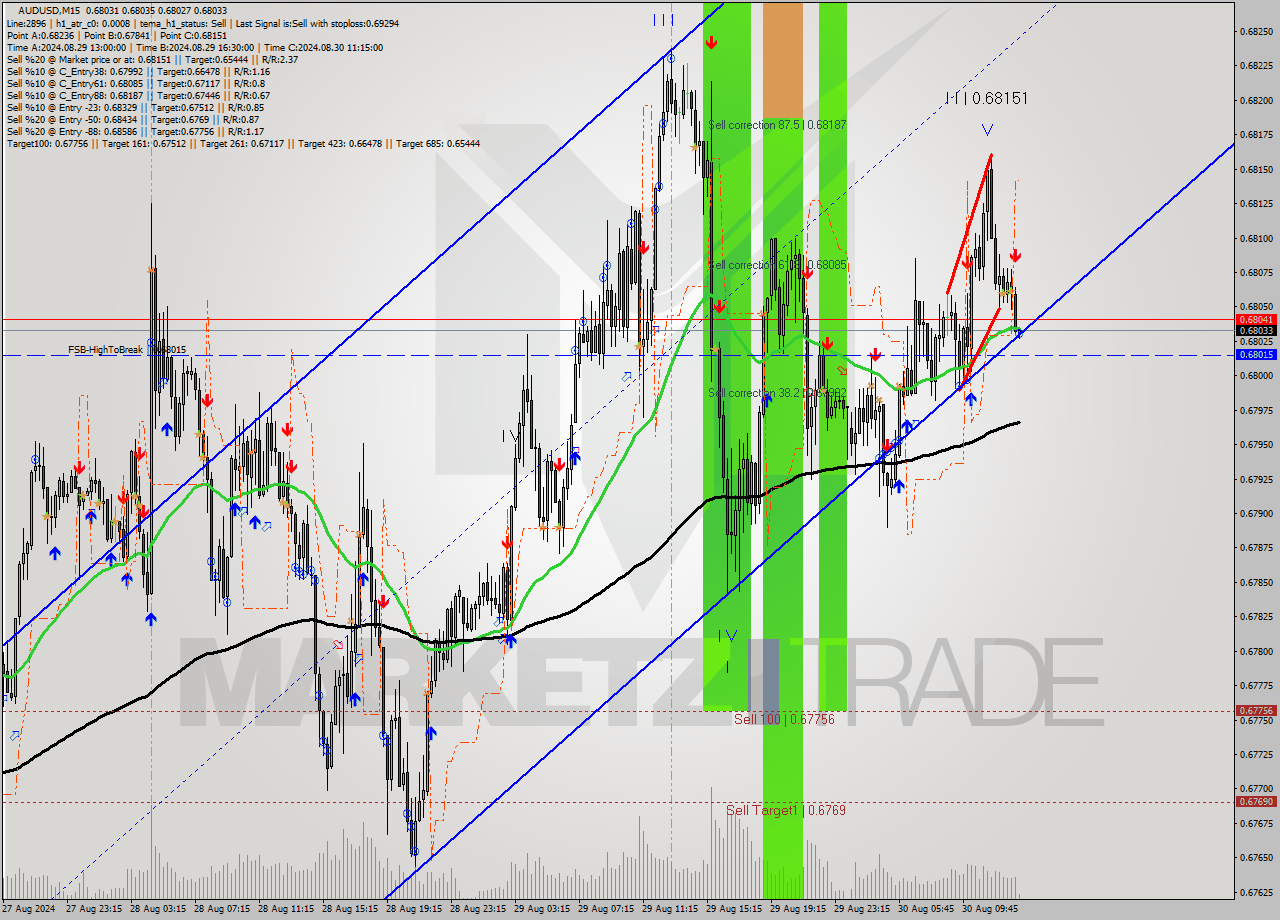Click the 0.67900 price axis label
This screenshot has width=1280, height=920.
(1256, 513)
